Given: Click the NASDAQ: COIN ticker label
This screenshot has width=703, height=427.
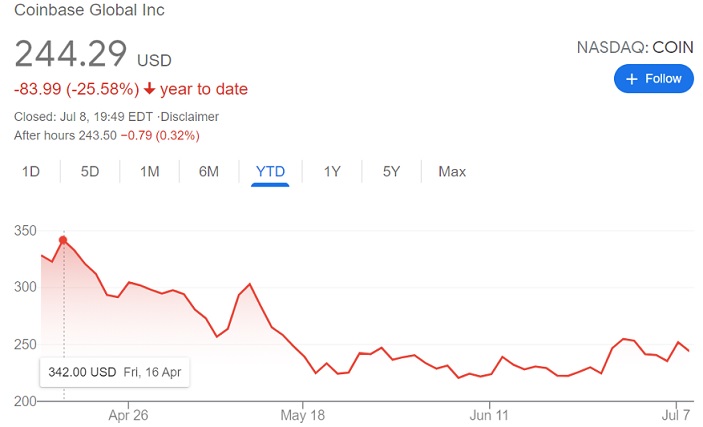Looking at the screenshot, I should (x=635, y=47).
